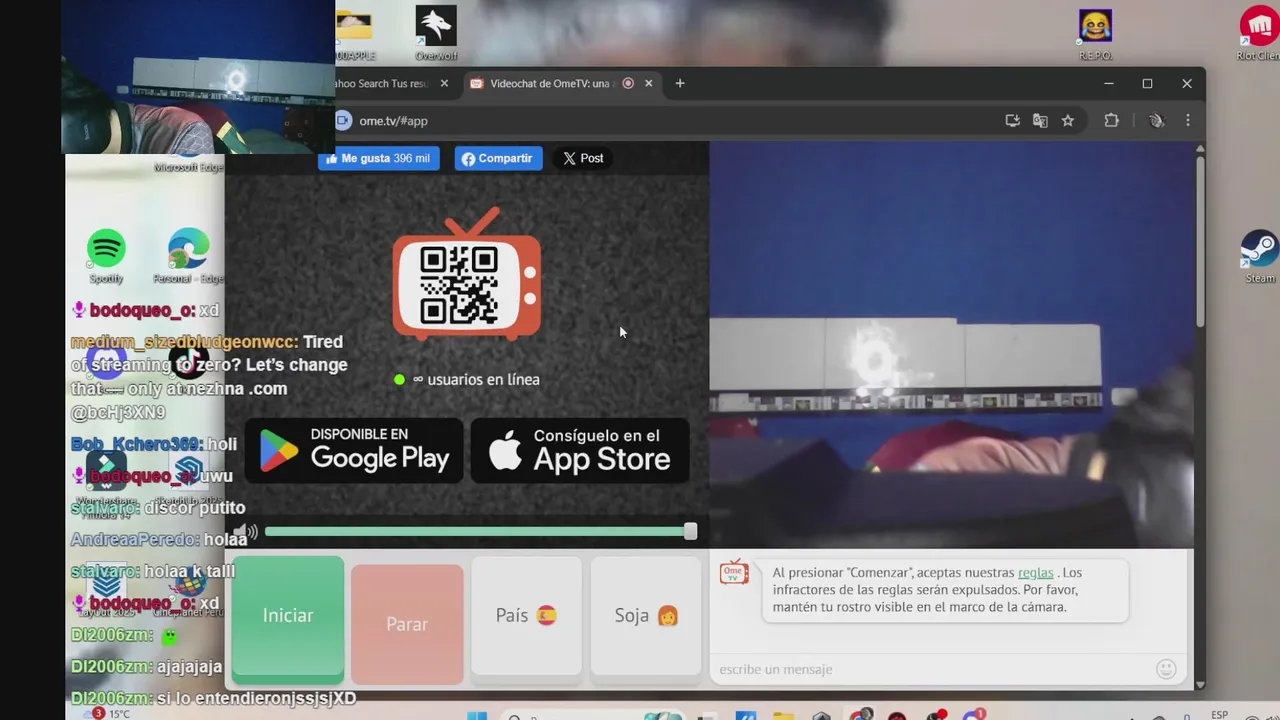Open the Google Play store badge
1280x720 pixels.
tap(354, 451)
